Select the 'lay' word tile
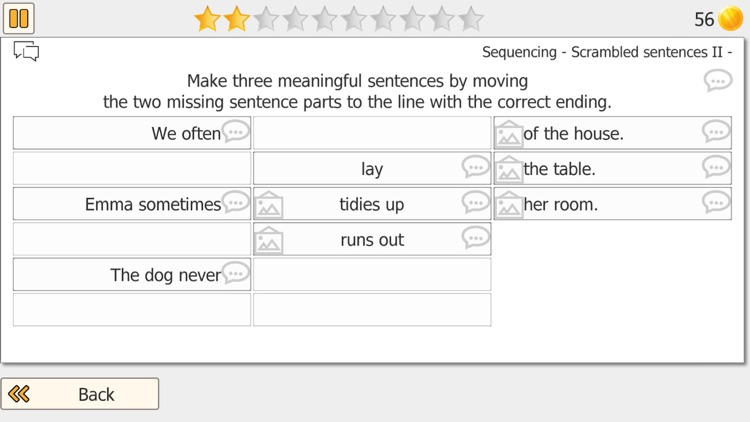 [x=372, y=168]
